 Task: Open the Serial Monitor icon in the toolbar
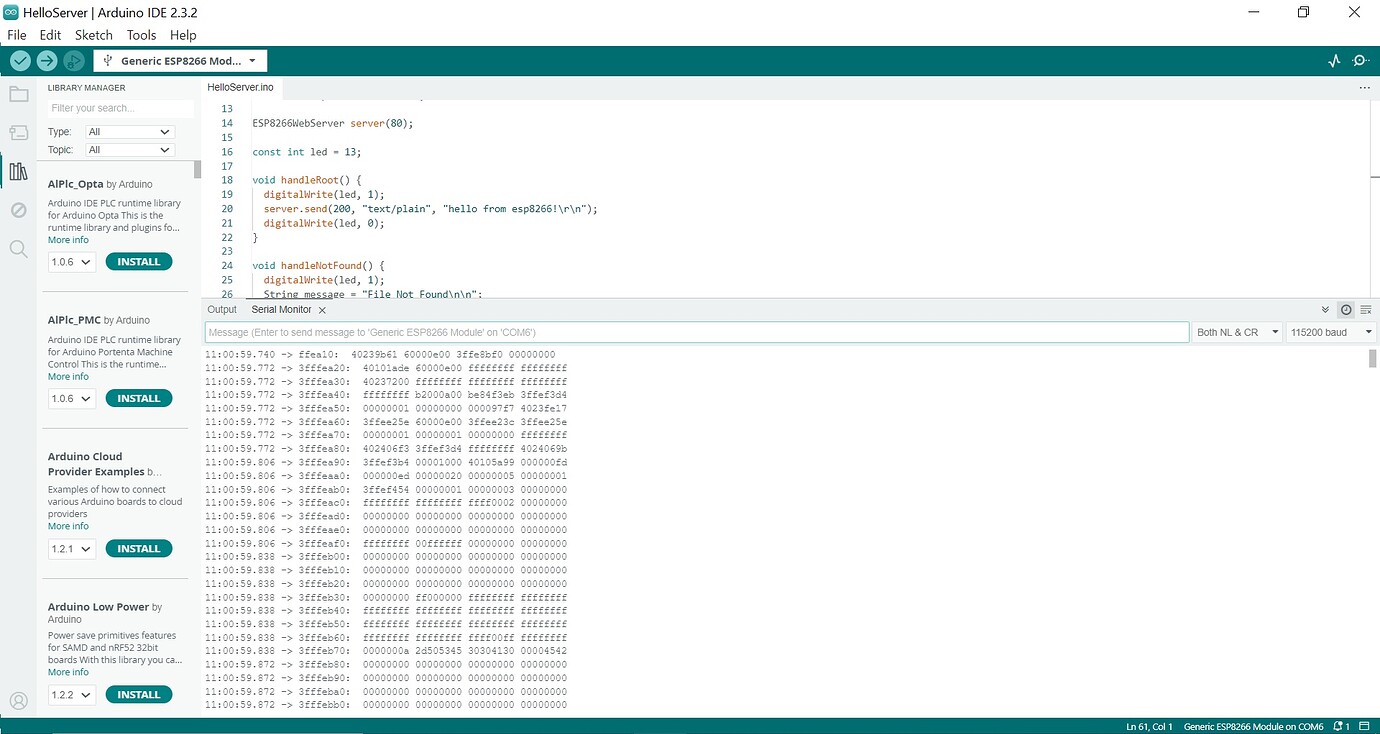(1360, 60)
